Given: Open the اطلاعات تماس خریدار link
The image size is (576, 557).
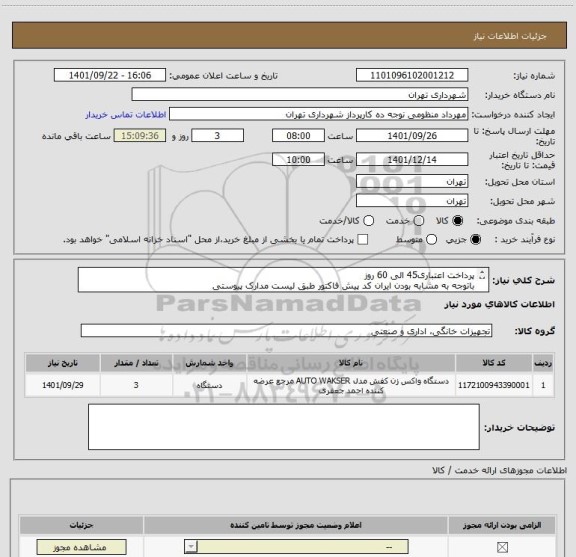Looking at the screenshot, I should [x=126, y=115].
